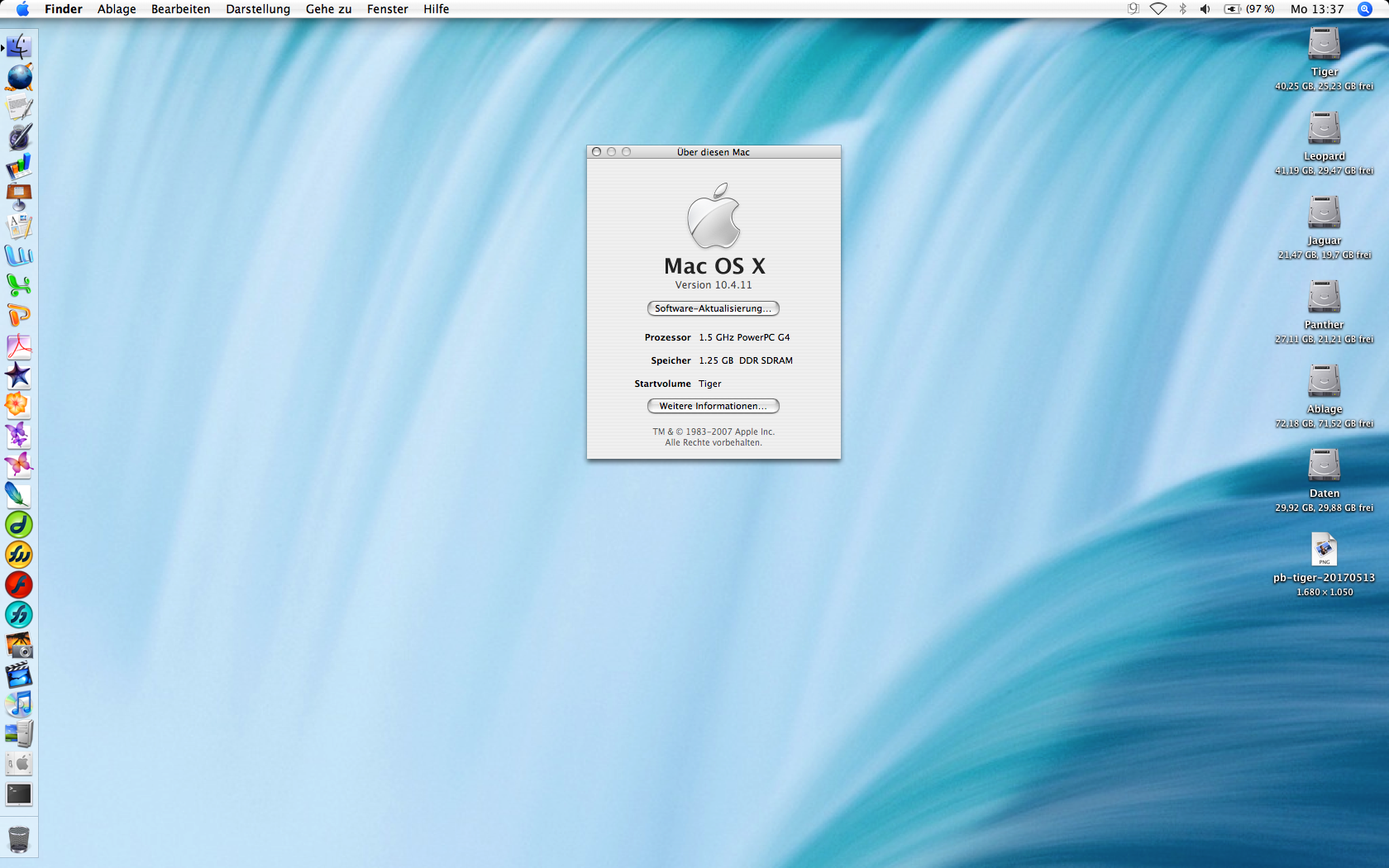The image size is (1389, 868).
Task: Open the Bluetooth status menu
Action: pyautogui.click(x=1182, y=9)
